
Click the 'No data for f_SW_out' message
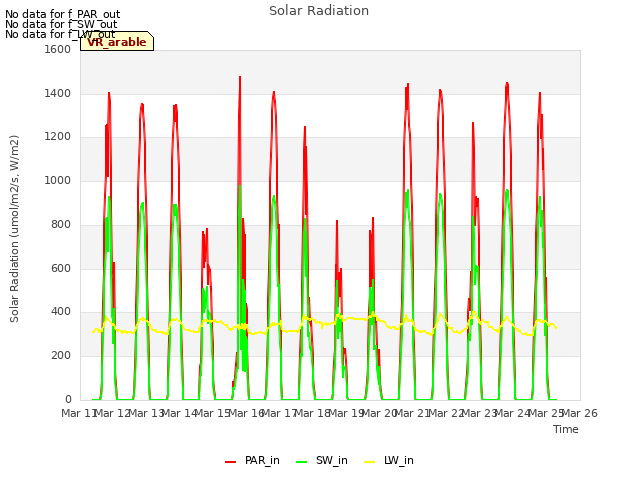(x=61, y=24)
